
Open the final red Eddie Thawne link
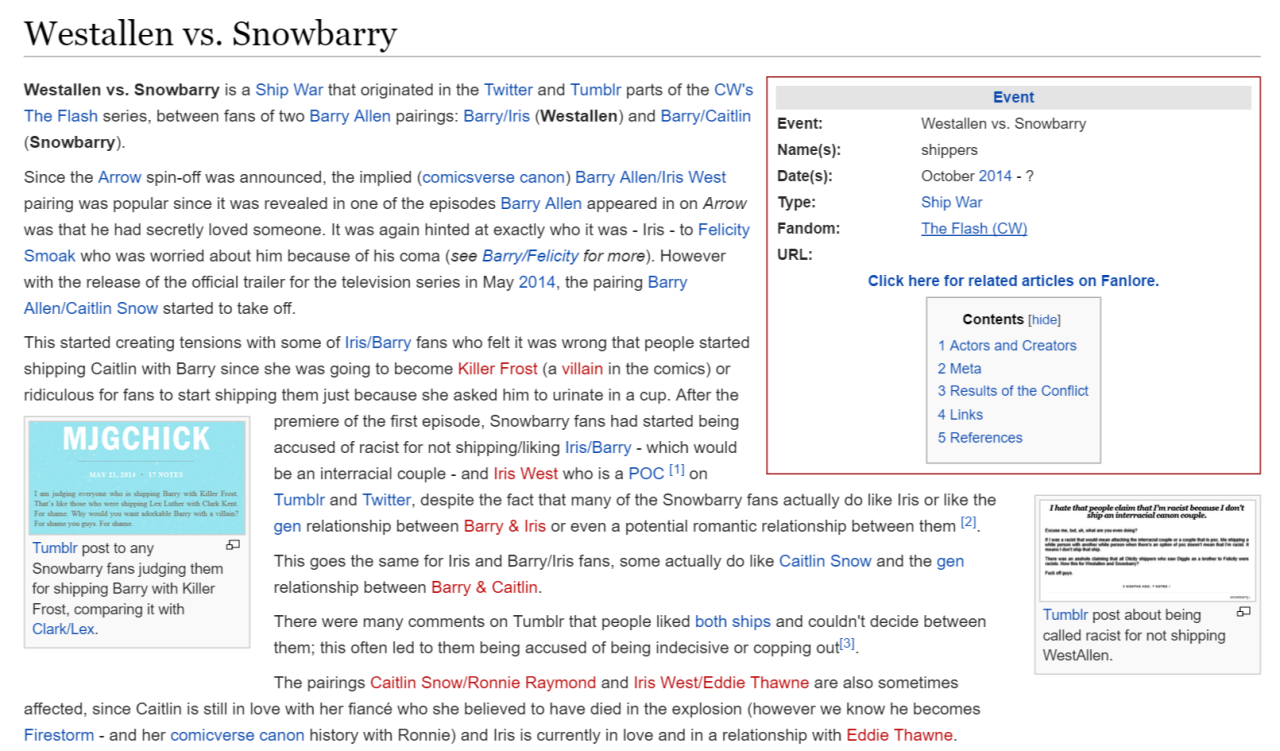[x=899, y=735]
